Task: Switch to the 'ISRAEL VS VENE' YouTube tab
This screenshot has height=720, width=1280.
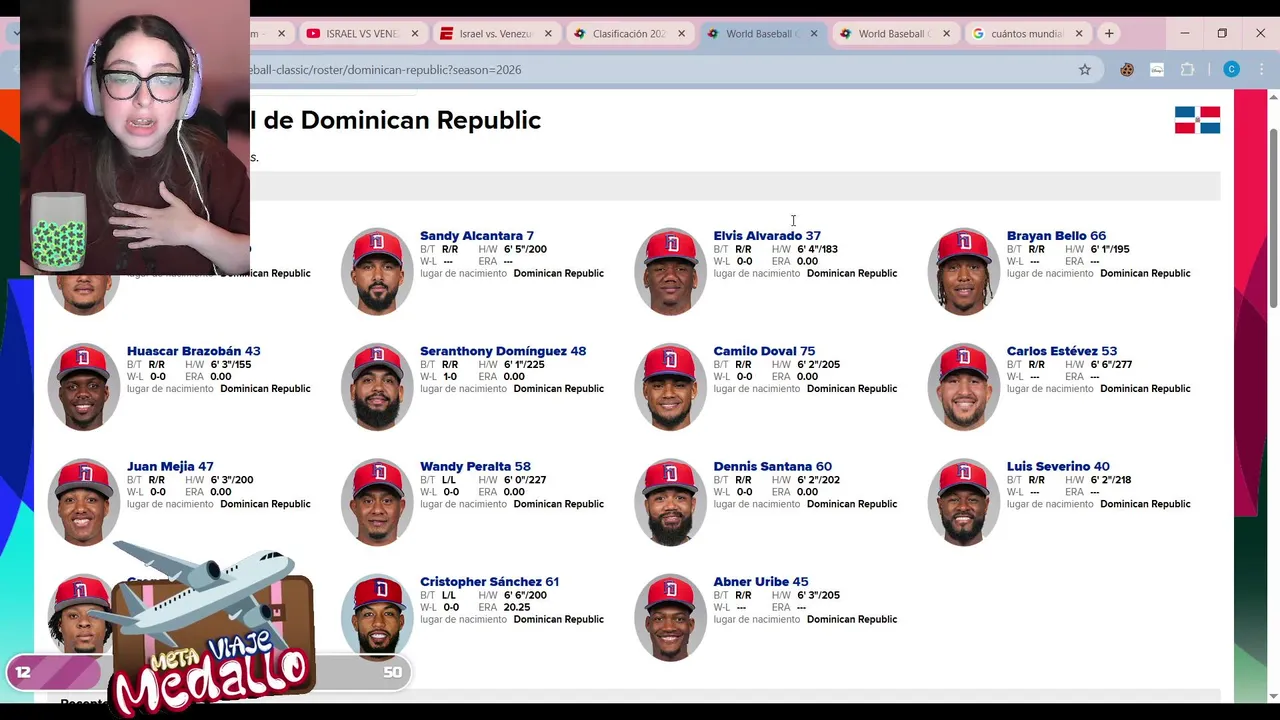Action: (x=362, y=34)
